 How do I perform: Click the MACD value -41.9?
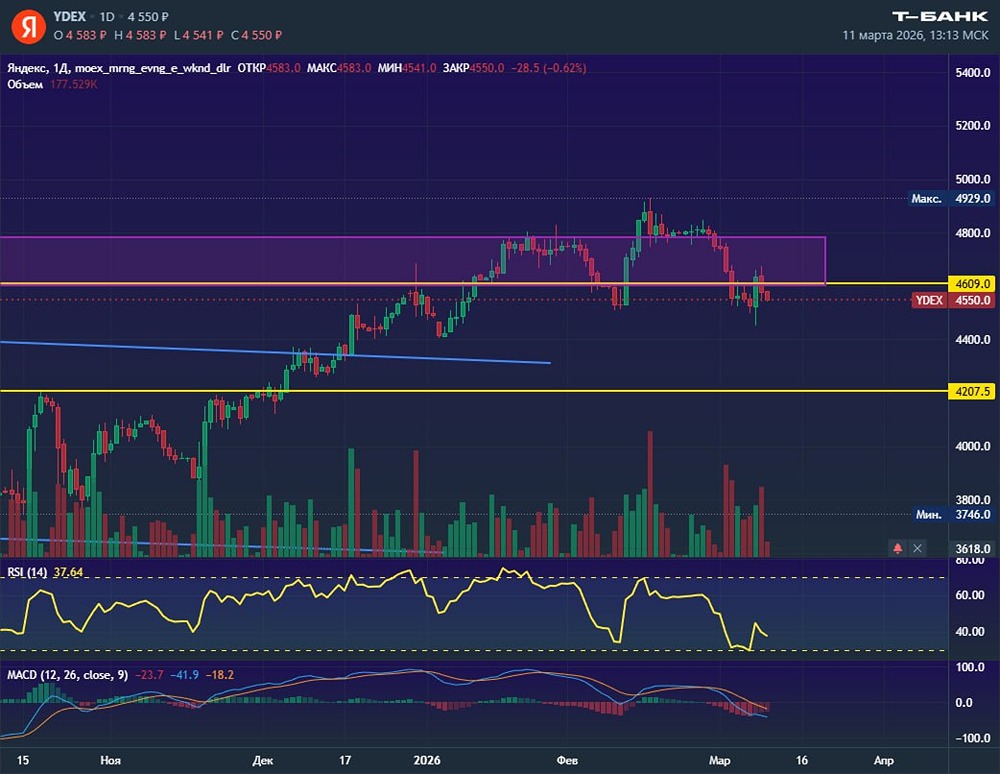185,675
